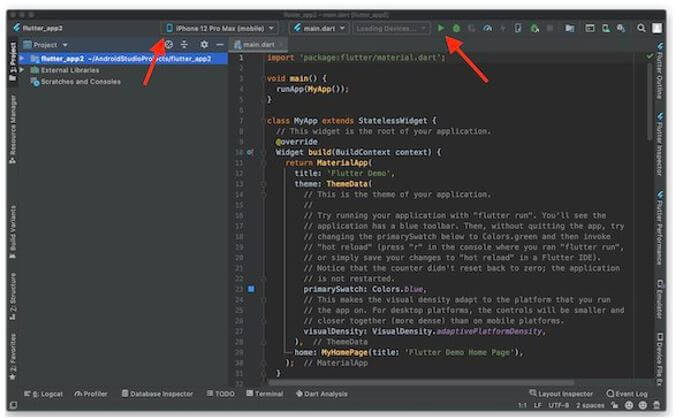The width and height of the screenshot is (686, 418).
Task: Toggle the Flutter Inspector side panel
Action: click(661, 142)
